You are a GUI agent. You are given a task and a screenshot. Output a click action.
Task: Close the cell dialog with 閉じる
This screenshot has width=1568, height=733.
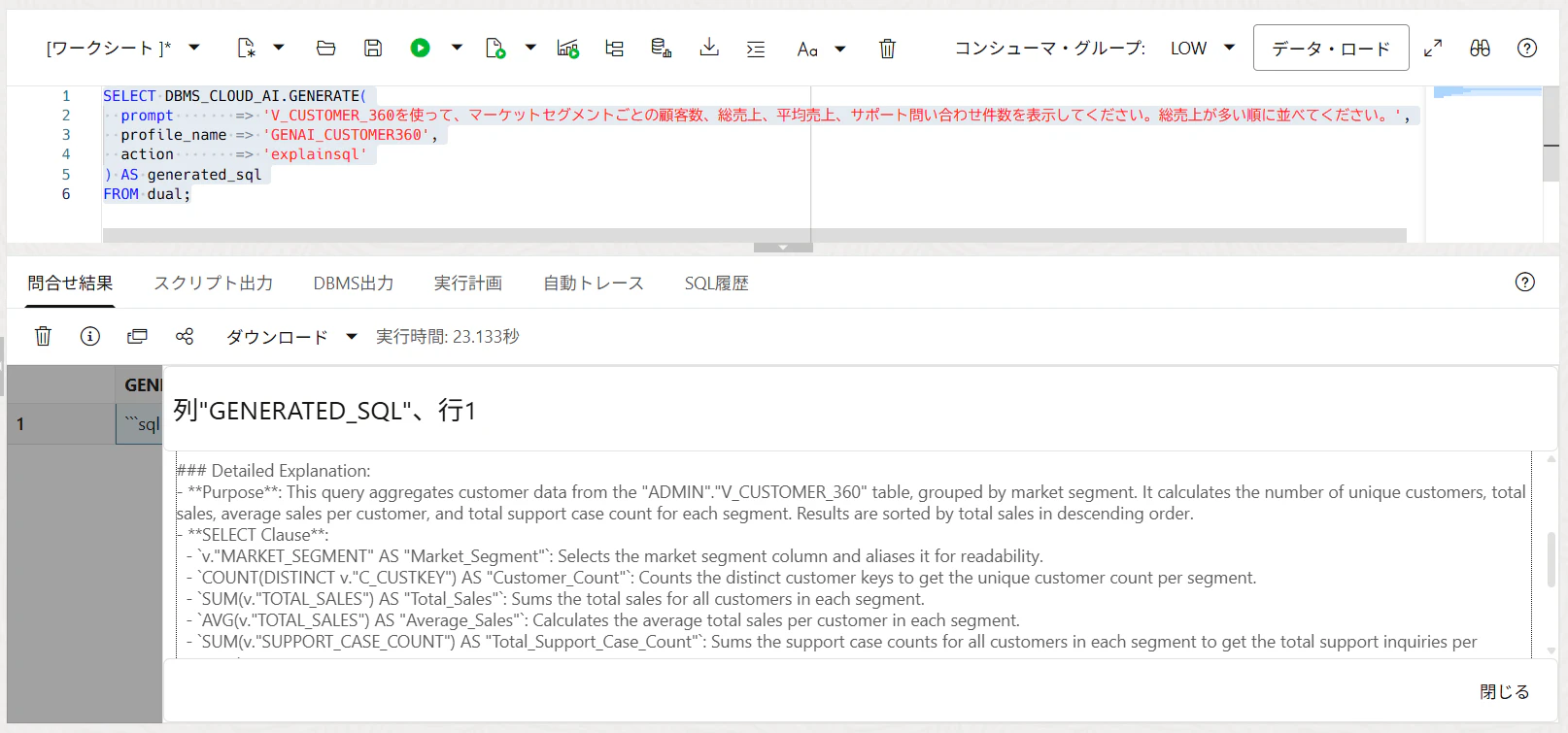[1504, 691]
